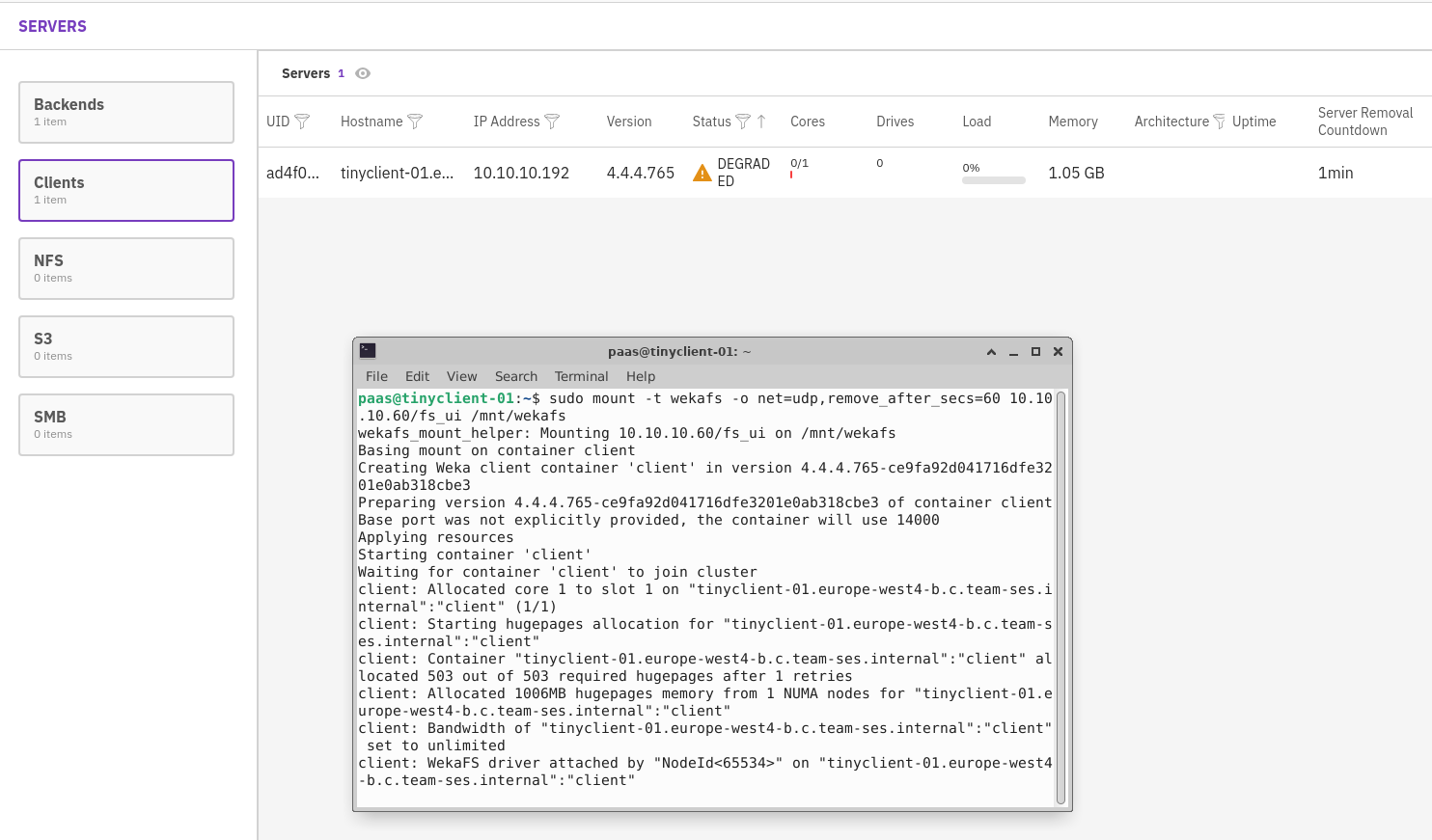Screen dimensions: 1432x840
Task: Click the terminal title paas@tinyclient-01: ~
Action: (679, 352)
